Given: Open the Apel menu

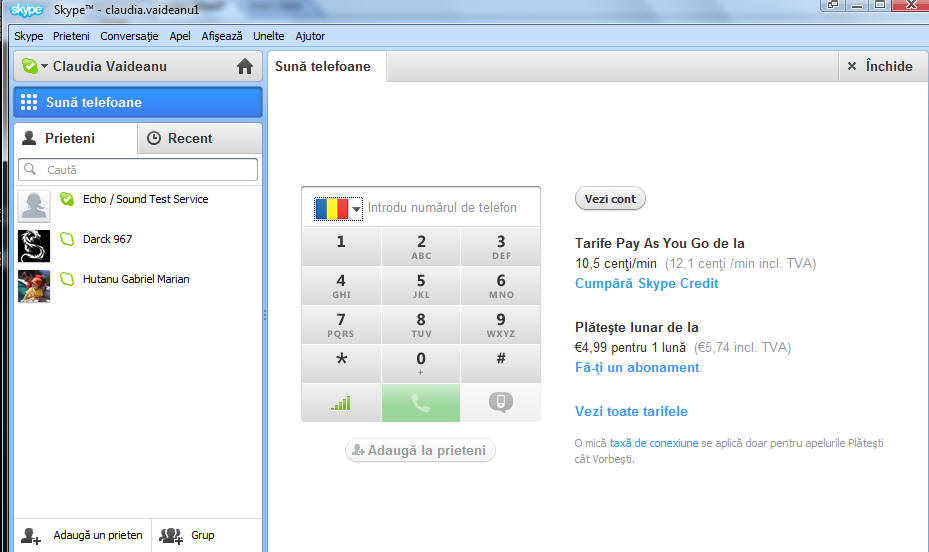Looking at the screenshot, I should point(180,36).
